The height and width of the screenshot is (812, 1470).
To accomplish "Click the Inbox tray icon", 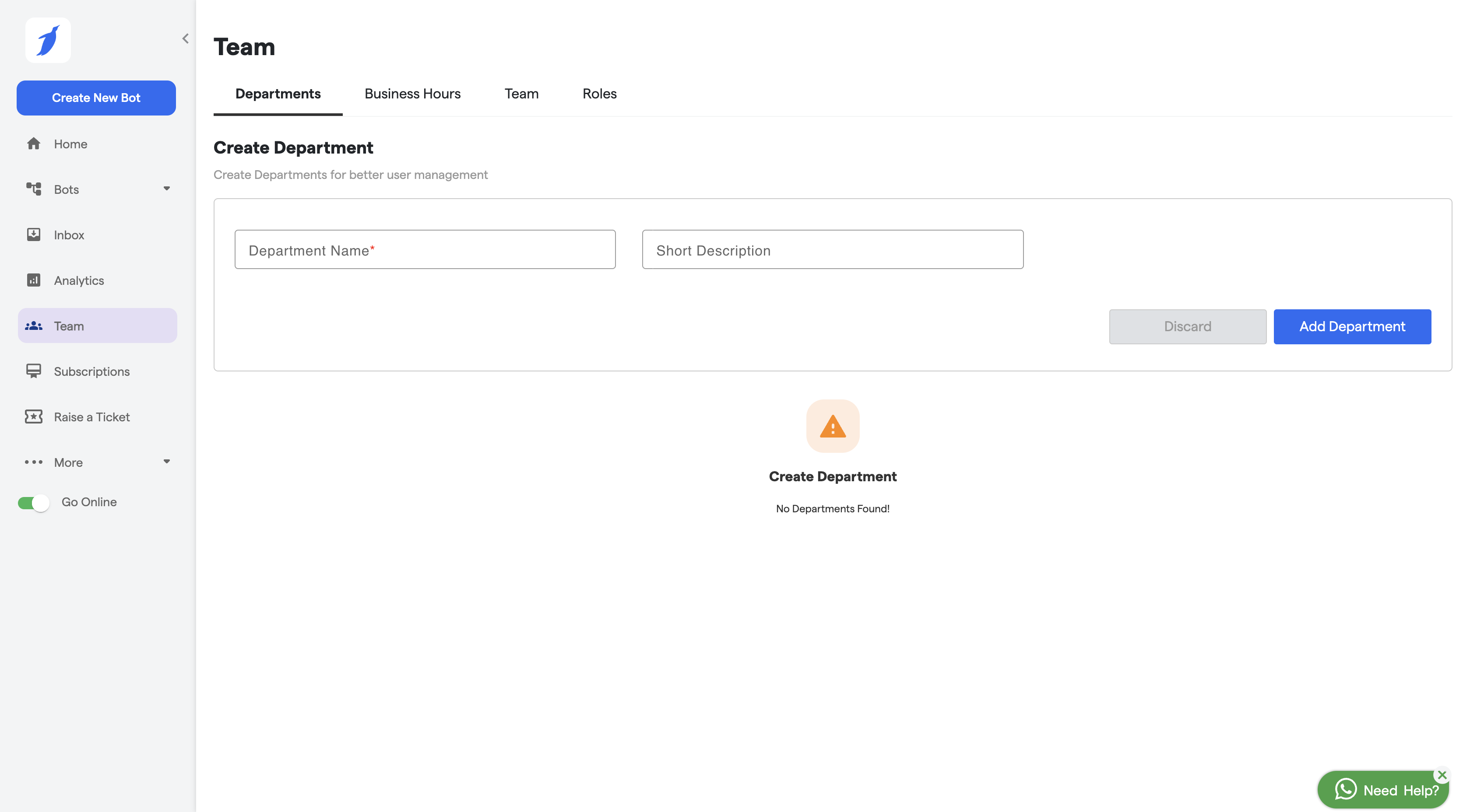I will 34,234.
